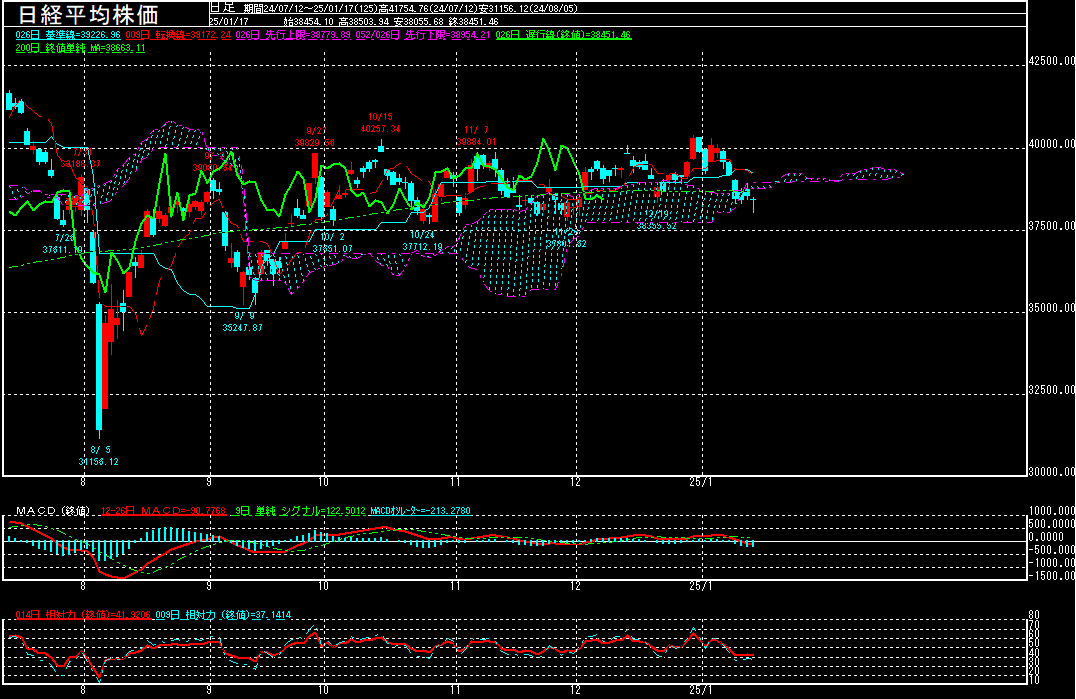Viewport: 1076px width, 699px height.
Task: Click month 10 on main chart axis
Action: click(323, 482)
